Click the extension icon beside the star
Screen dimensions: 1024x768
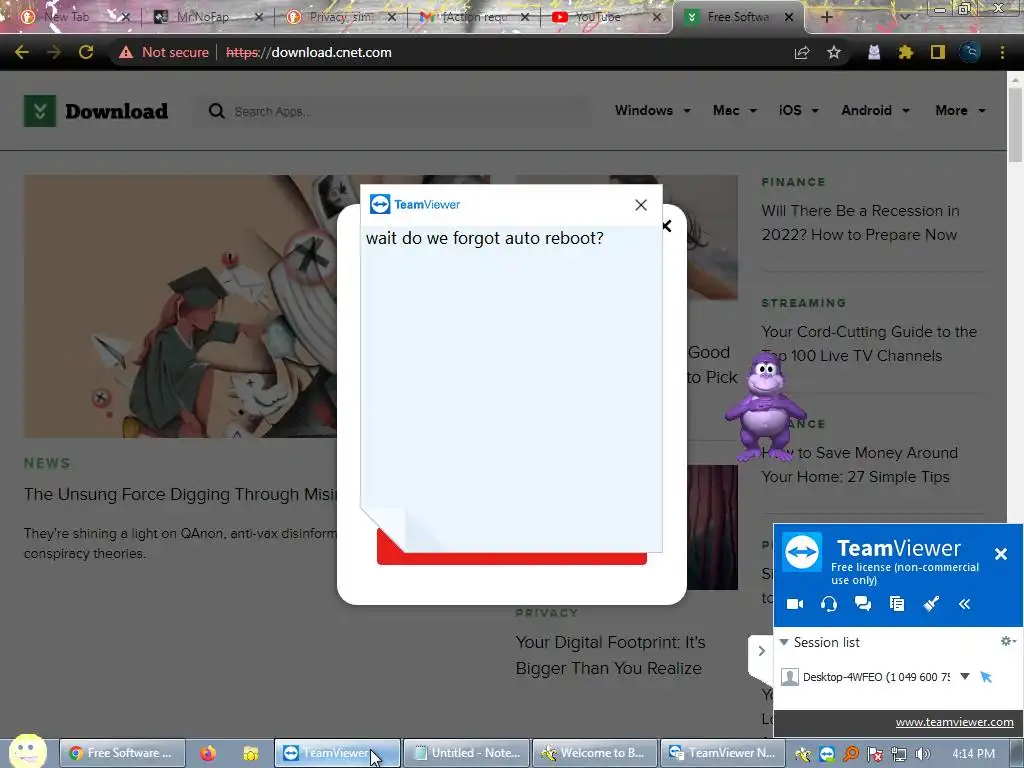[874, 52]
